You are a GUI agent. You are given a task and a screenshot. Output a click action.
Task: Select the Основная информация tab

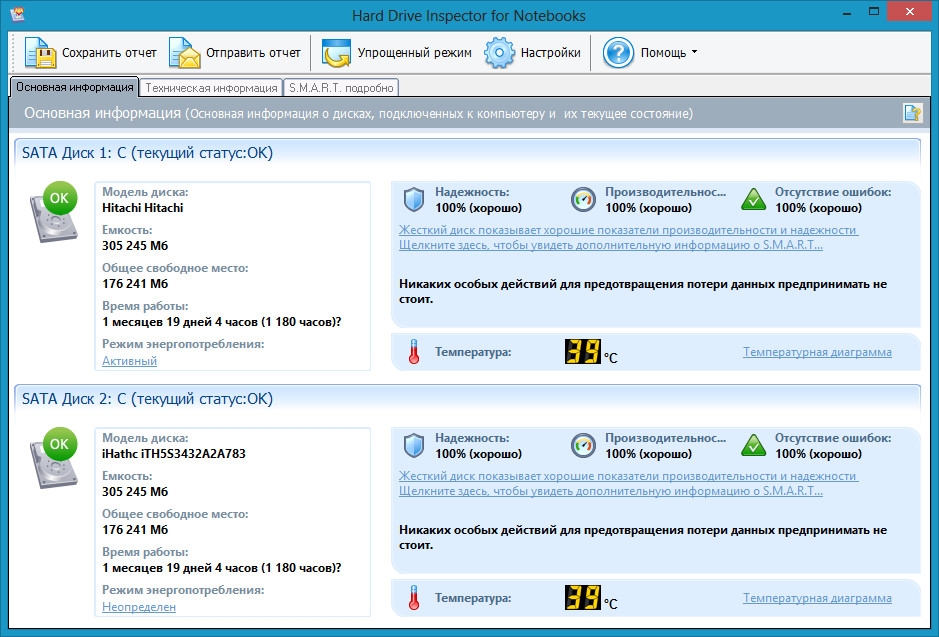pyautogui.click(x=74, y=88)
